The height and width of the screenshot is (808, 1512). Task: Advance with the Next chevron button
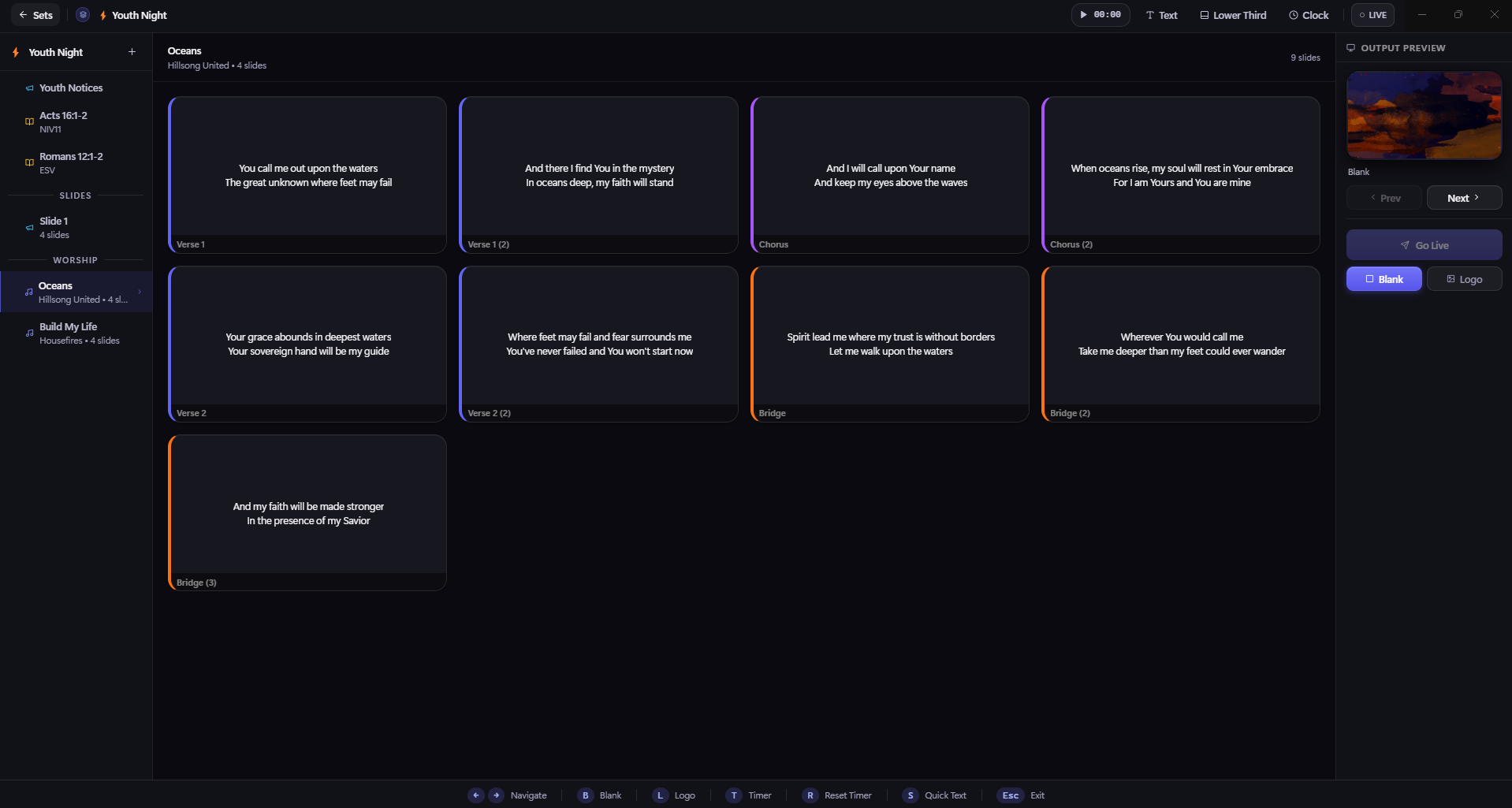pos(1464,198)
